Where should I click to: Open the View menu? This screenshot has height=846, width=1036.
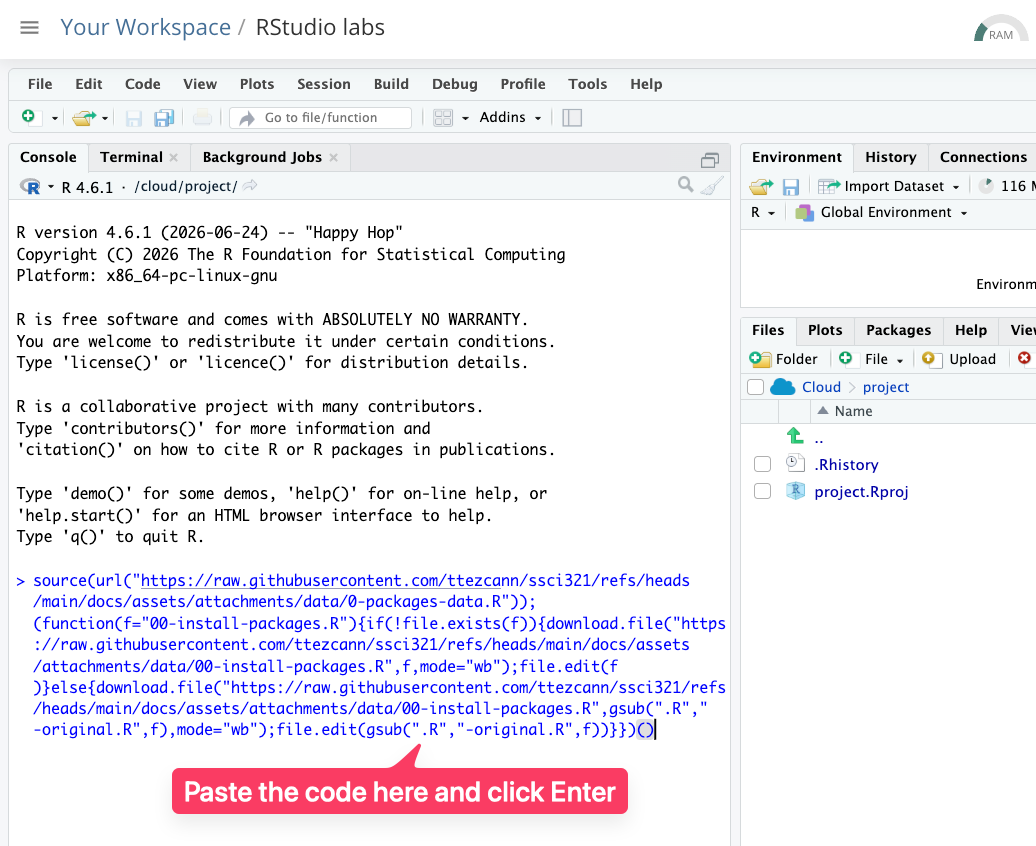pos(200,84)
